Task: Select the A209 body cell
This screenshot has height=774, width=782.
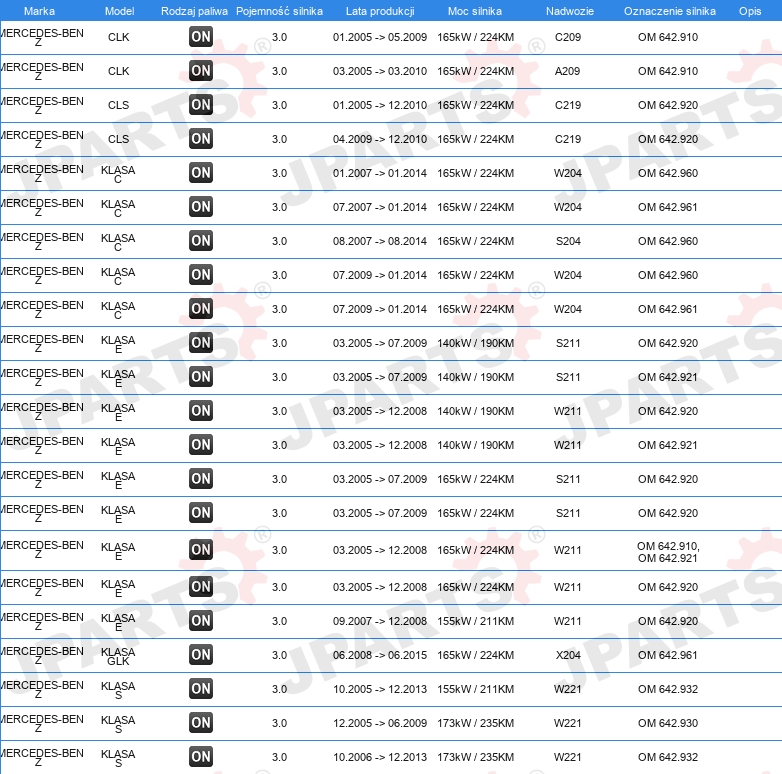Action: pos(568,71)
